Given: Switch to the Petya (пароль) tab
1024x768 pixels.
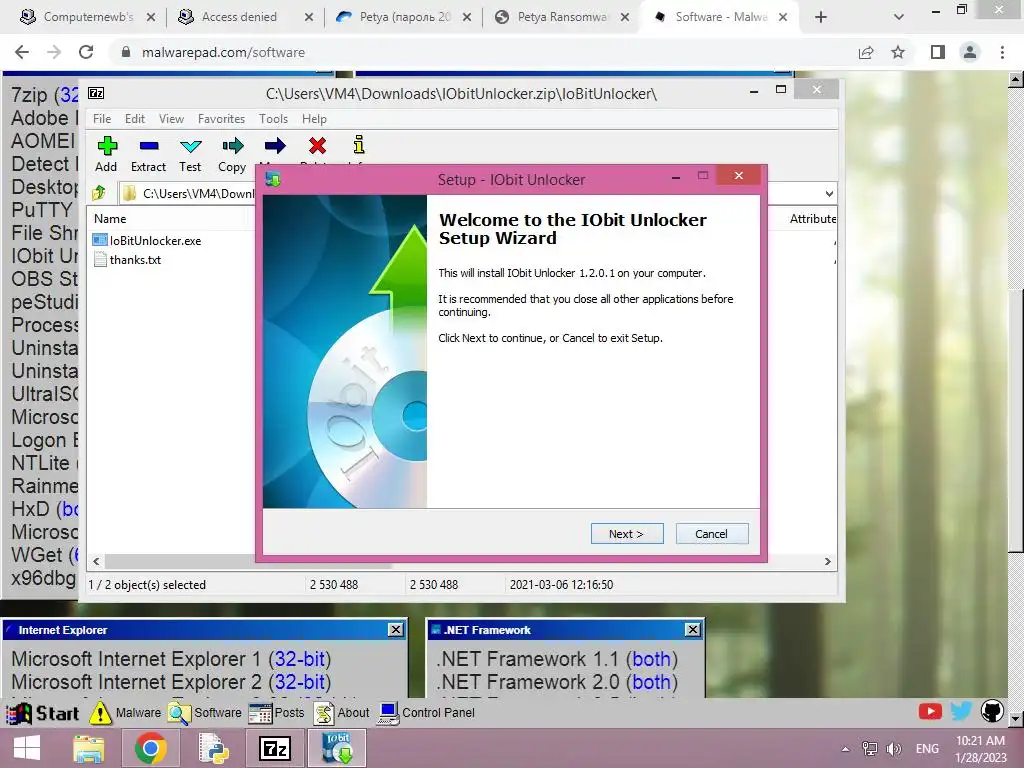Looking at the screenshot, I should (x=402, y=17).
